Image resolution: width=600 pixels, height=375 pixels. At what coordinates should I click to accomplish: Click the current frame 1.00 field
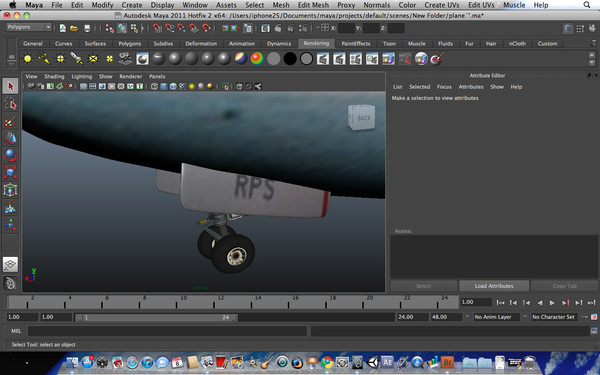(x=476, y=302)
